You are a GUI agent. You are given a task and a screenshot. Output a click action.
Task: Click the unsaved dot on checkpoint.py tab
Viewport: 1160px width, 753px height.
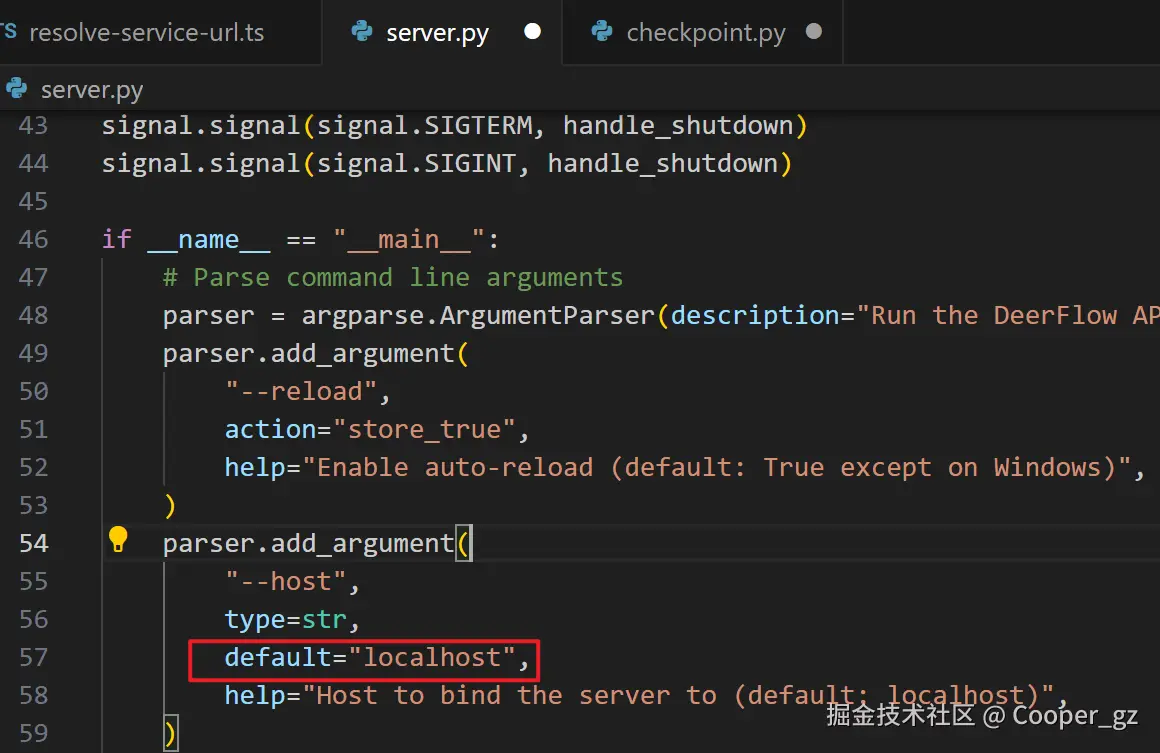pyautogui.click(x=814, y=32)
